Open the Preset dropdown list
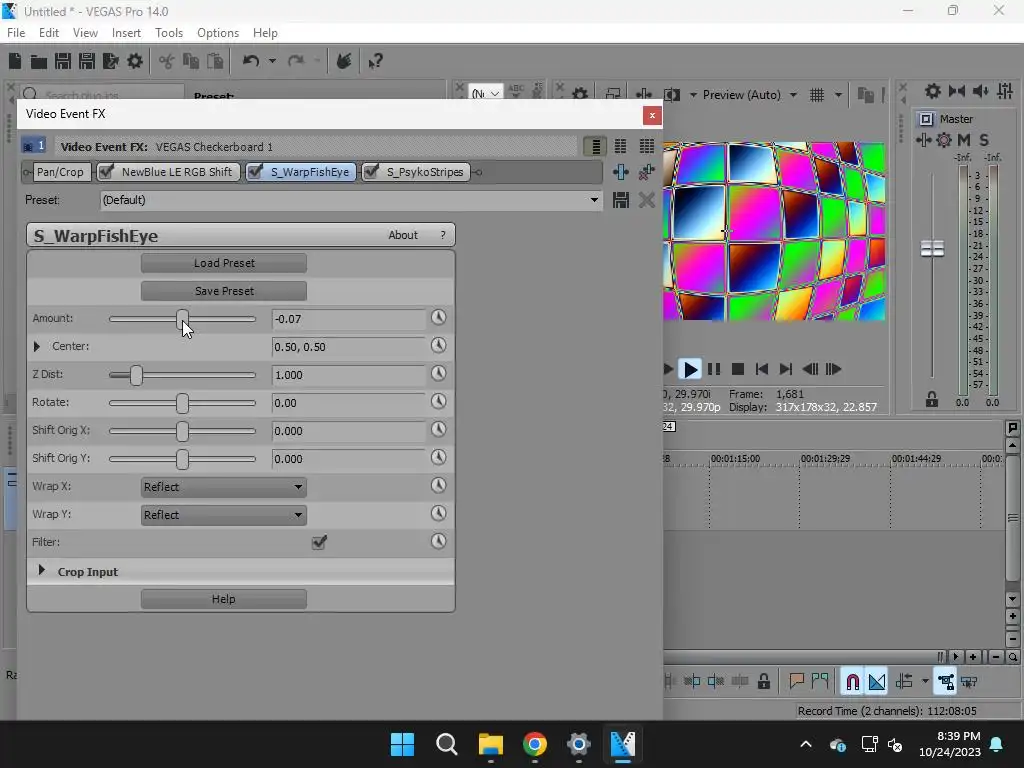This screenshot has width=1024, height=768. [594, 200]
